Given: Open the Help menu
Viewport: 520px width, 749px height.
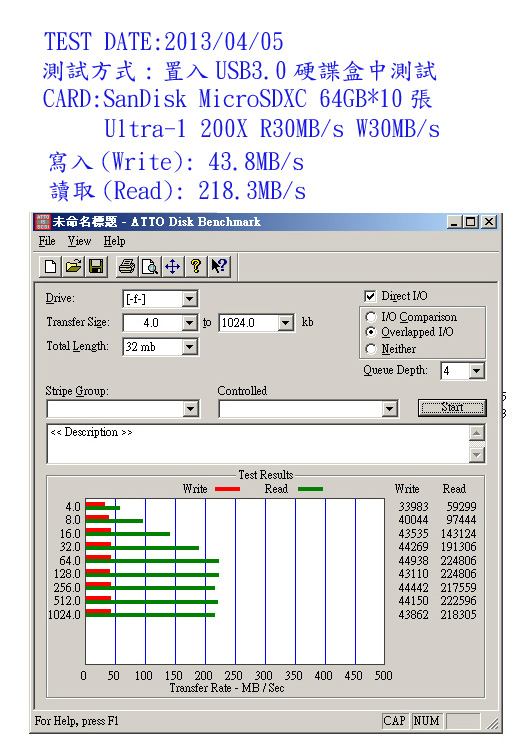Looking at the screenshot, I should click(115, 241).
